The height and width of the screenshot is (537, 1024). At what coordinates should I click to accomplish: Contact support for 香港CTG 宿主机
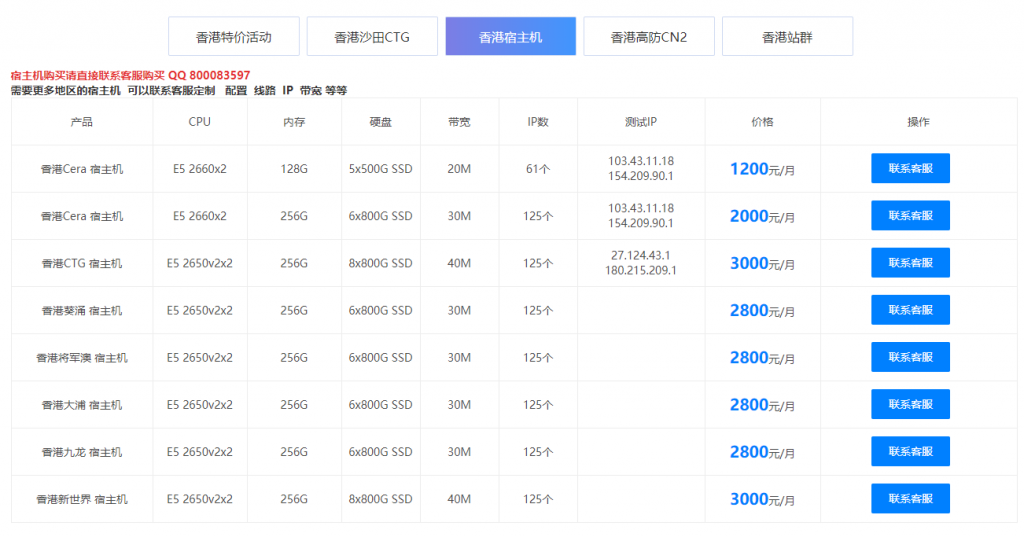coord(910,263)
